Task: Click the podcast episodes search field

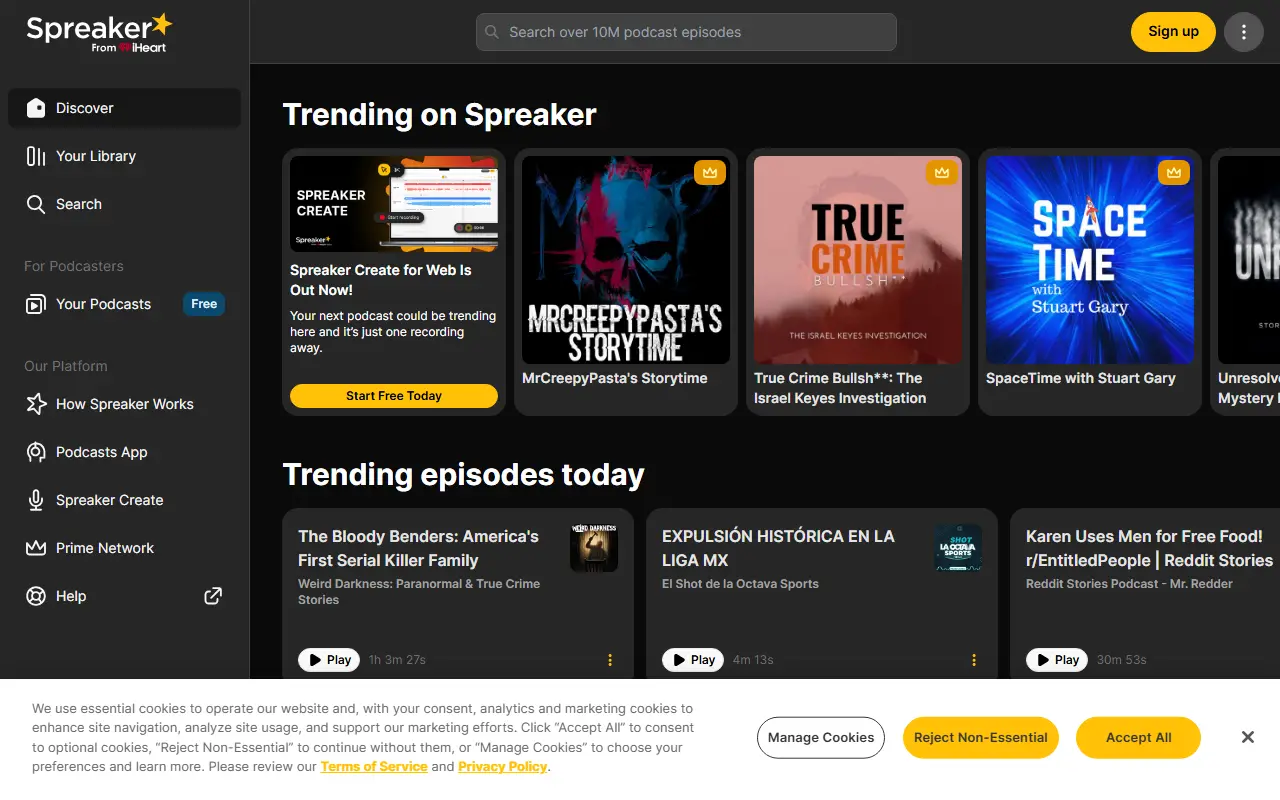Action: tap(686, 32)
